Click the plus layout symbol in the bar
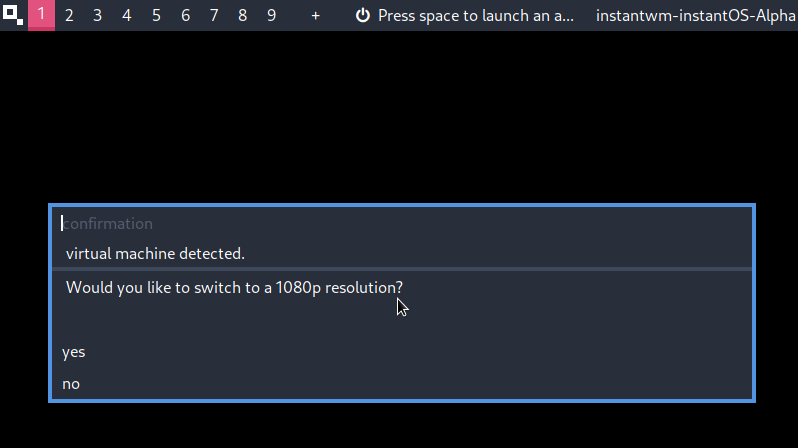 tap(315, 16)
